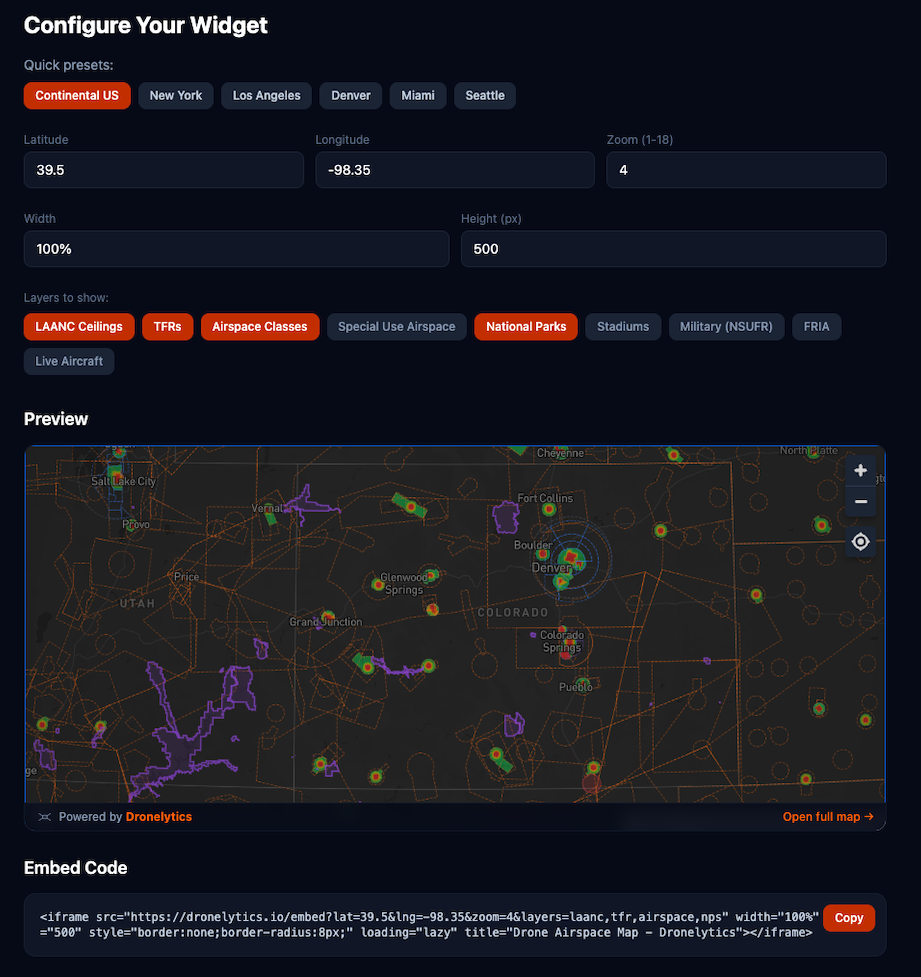Click the Width field showing 100%

pos(236,249)
